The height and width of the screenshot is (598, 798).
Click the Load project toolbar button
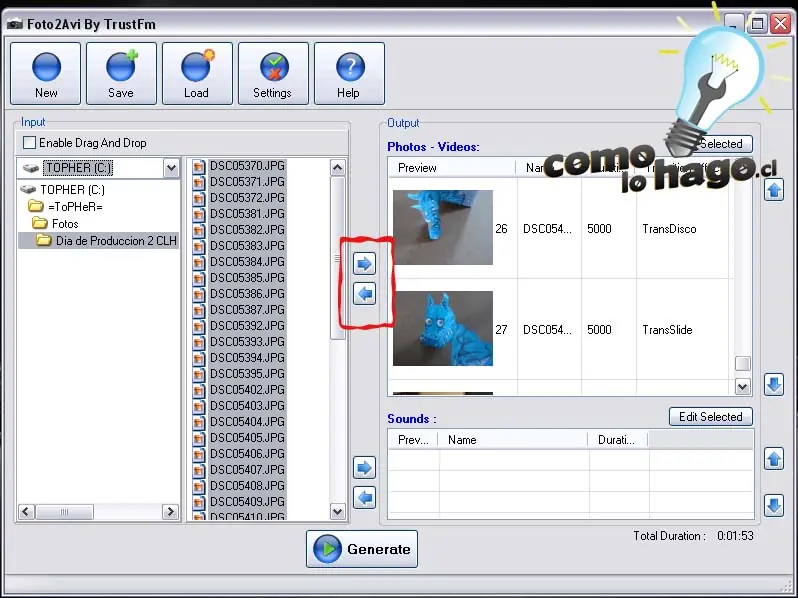coord(197,74)
